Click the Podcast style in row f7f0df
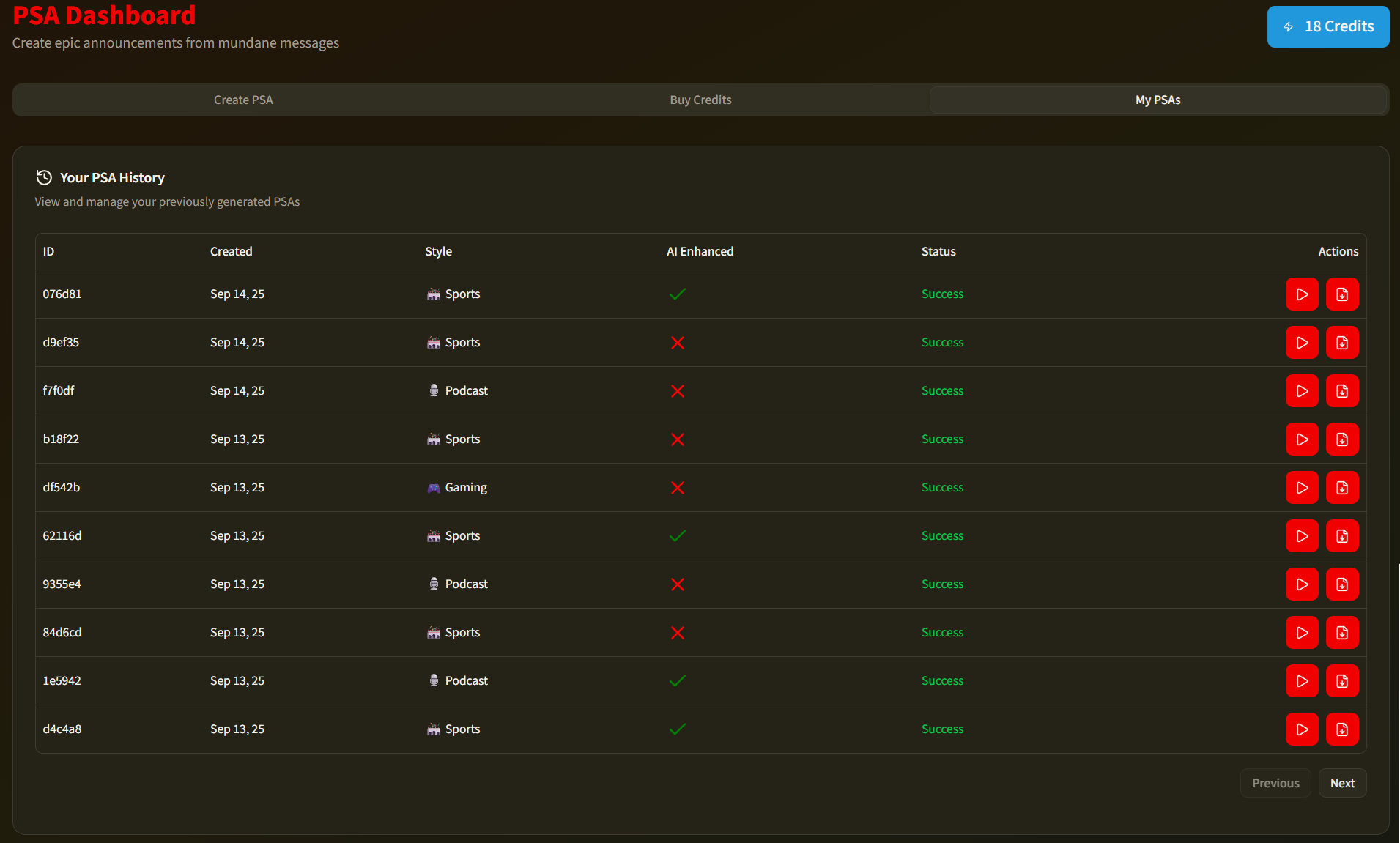 (x=466, y=390)
